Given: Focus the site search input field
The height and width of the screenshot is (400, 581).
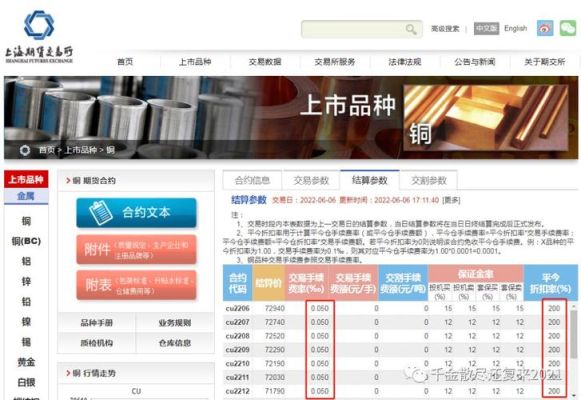Looking at the screenshot, I should pos(362,29).
